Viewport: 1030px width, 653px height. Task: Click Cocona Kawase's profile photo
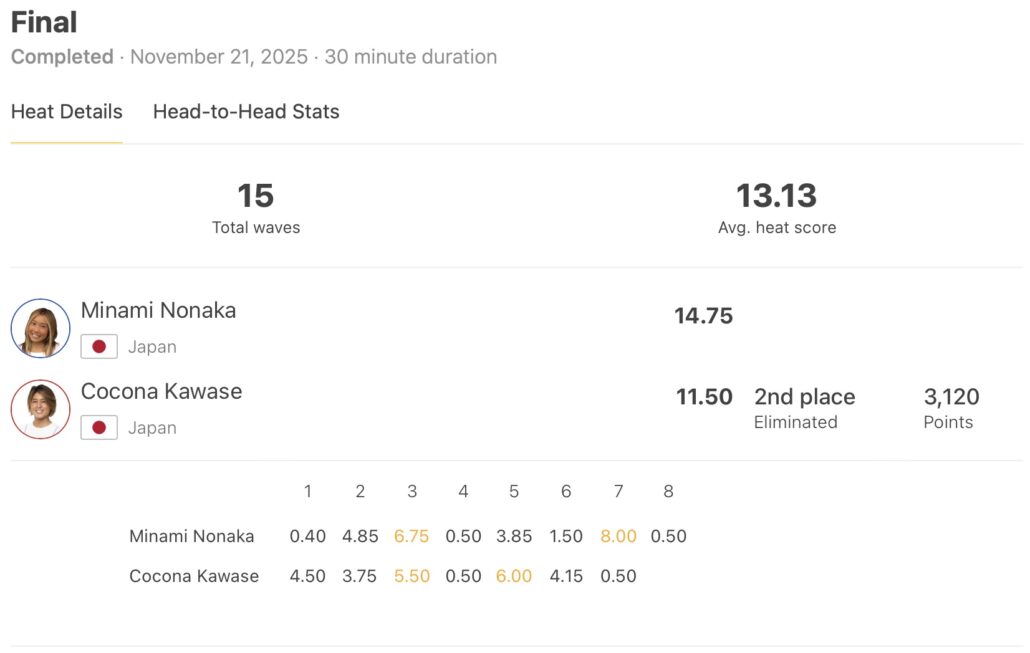pos(41,409)
